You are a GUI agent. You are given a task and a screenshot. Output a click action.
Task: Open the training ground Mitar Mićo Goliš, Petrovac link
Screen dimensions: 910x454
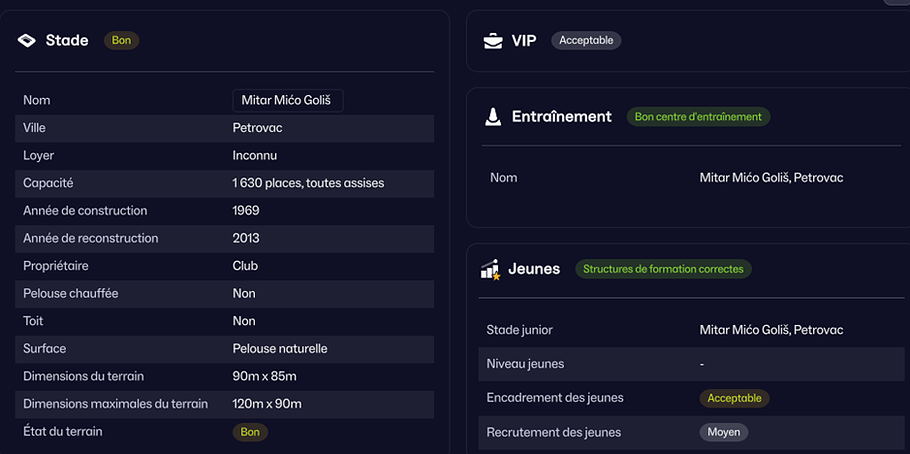(771, 178)
